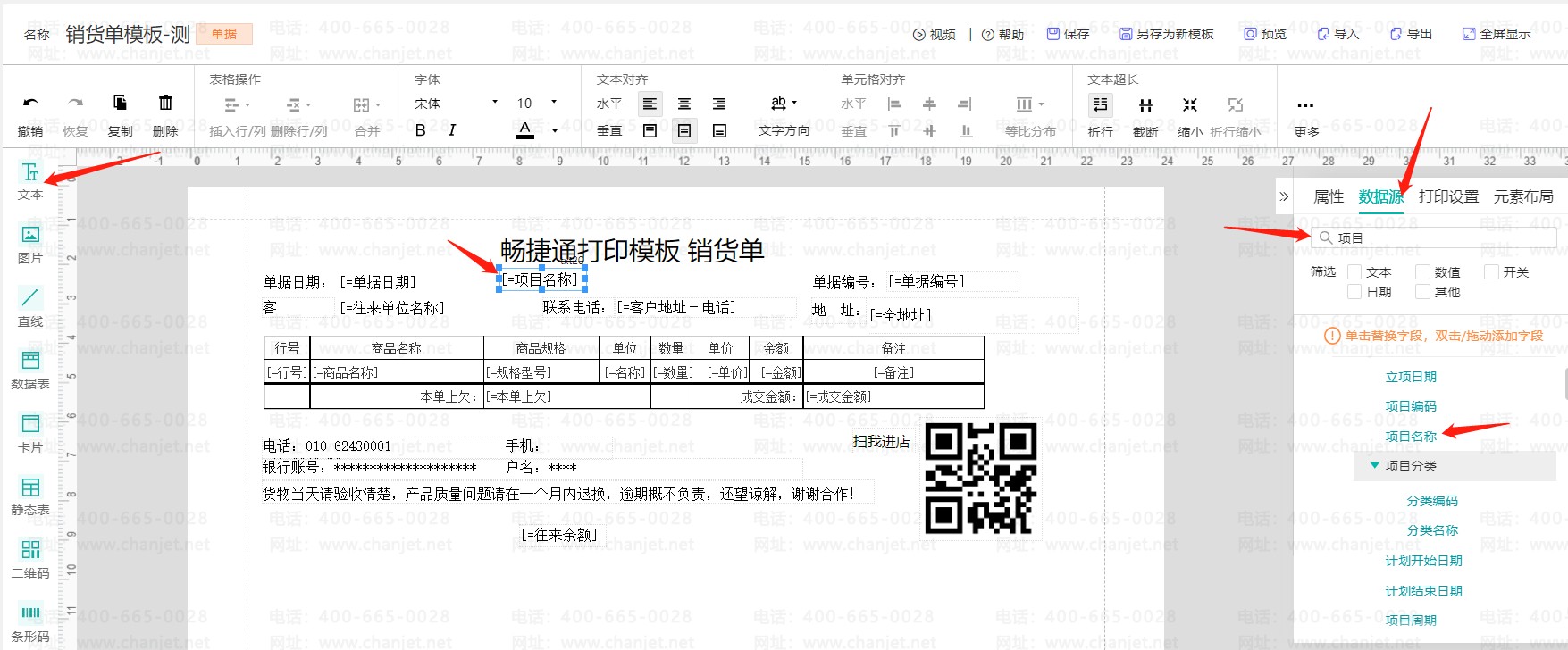This screenshot has height=650, width=1568.
Task: Tick the 日期 filter checkbox
Action: coord(1354,292)
